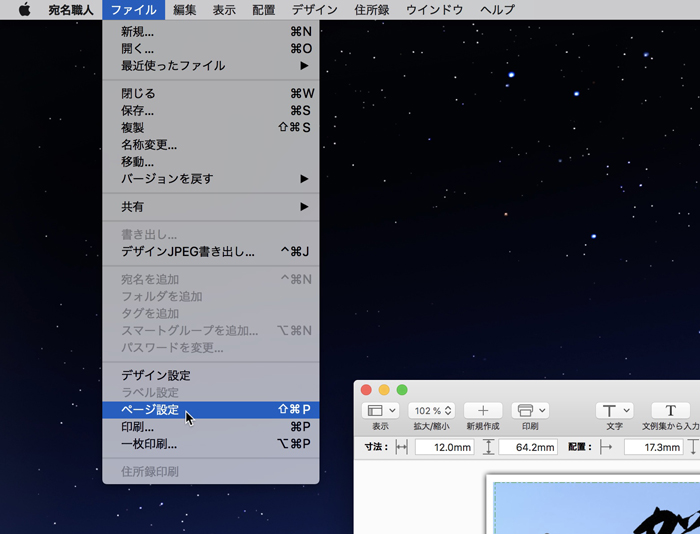Open the 拡大/縮小 zoom percentage dropdown

tap(432, 410)
